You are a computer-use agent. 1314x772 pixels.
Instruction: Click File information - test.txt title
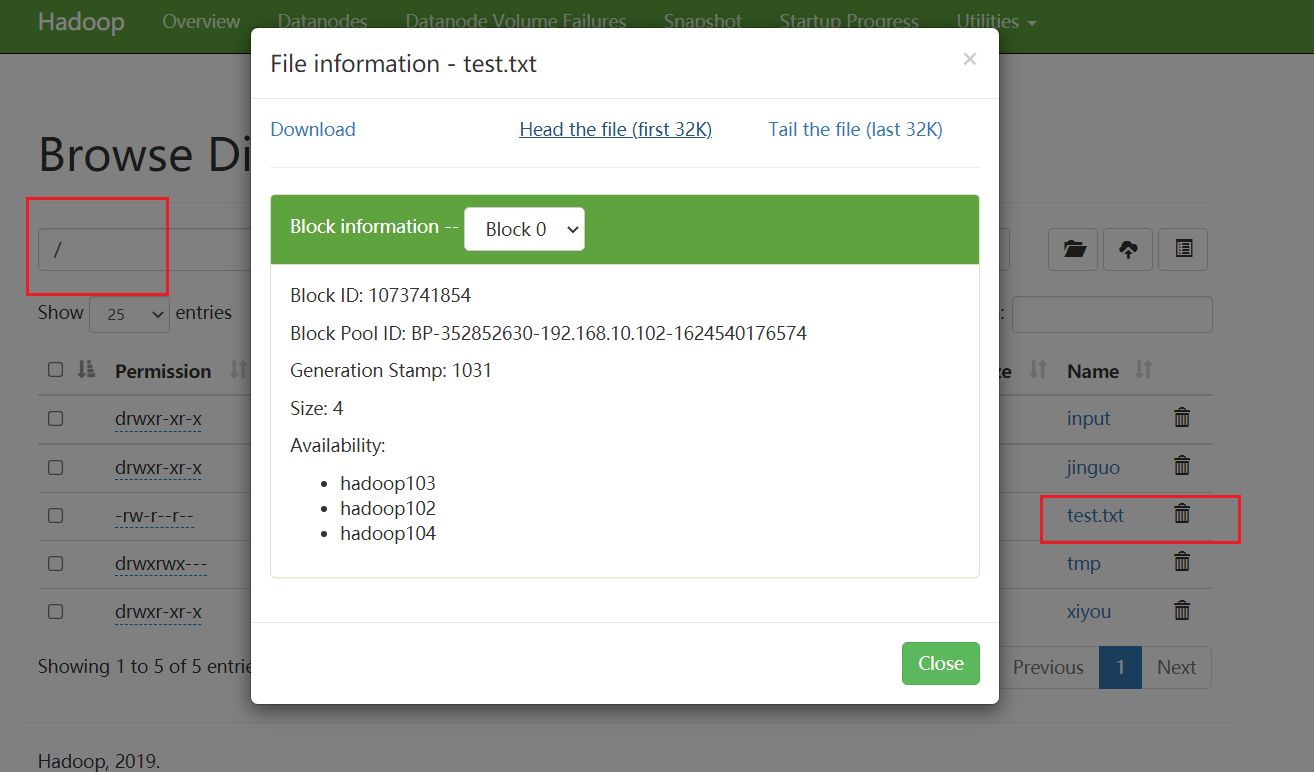[x=403, y=64]
